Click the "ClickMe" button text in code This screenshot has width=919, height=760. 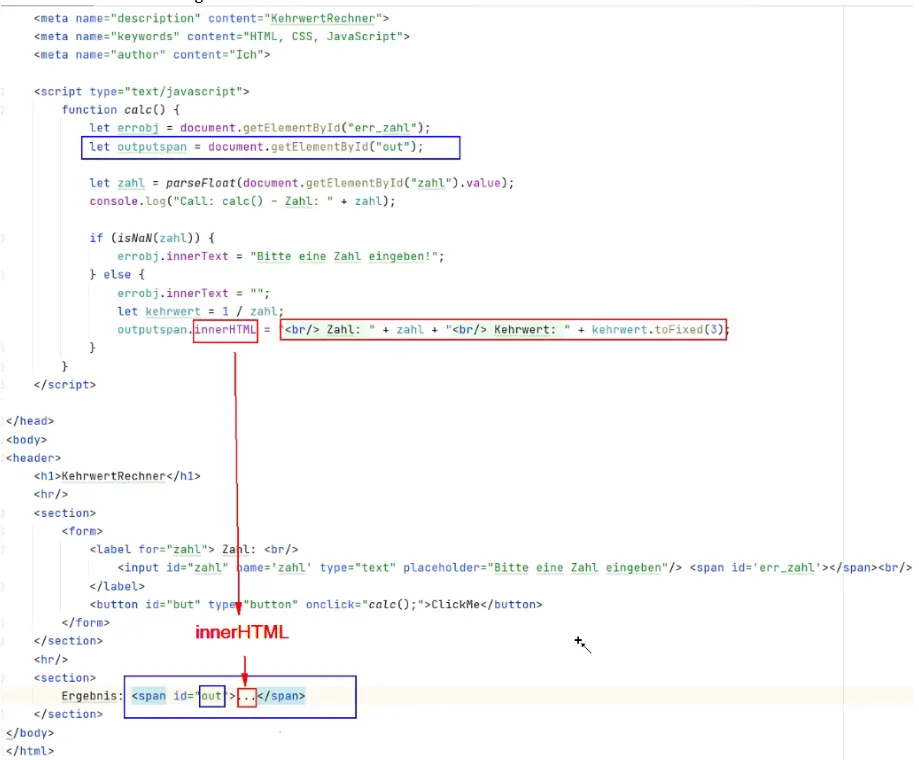pos(455,604)
